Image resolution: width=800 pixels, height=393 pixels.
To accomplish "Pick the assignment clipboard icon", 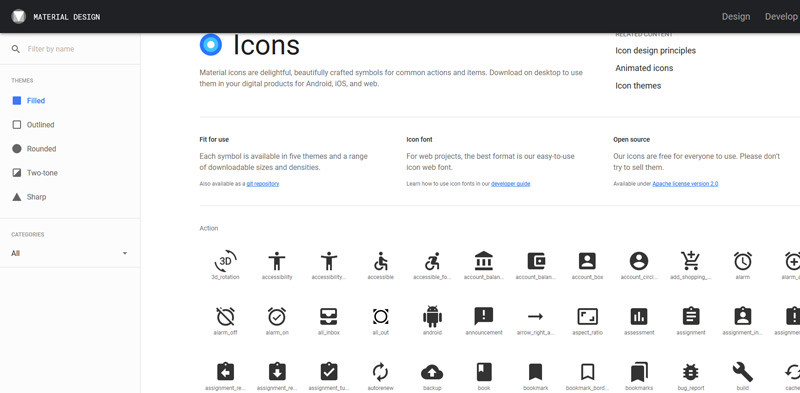I will pyautogui.click(x=691, y=316).
